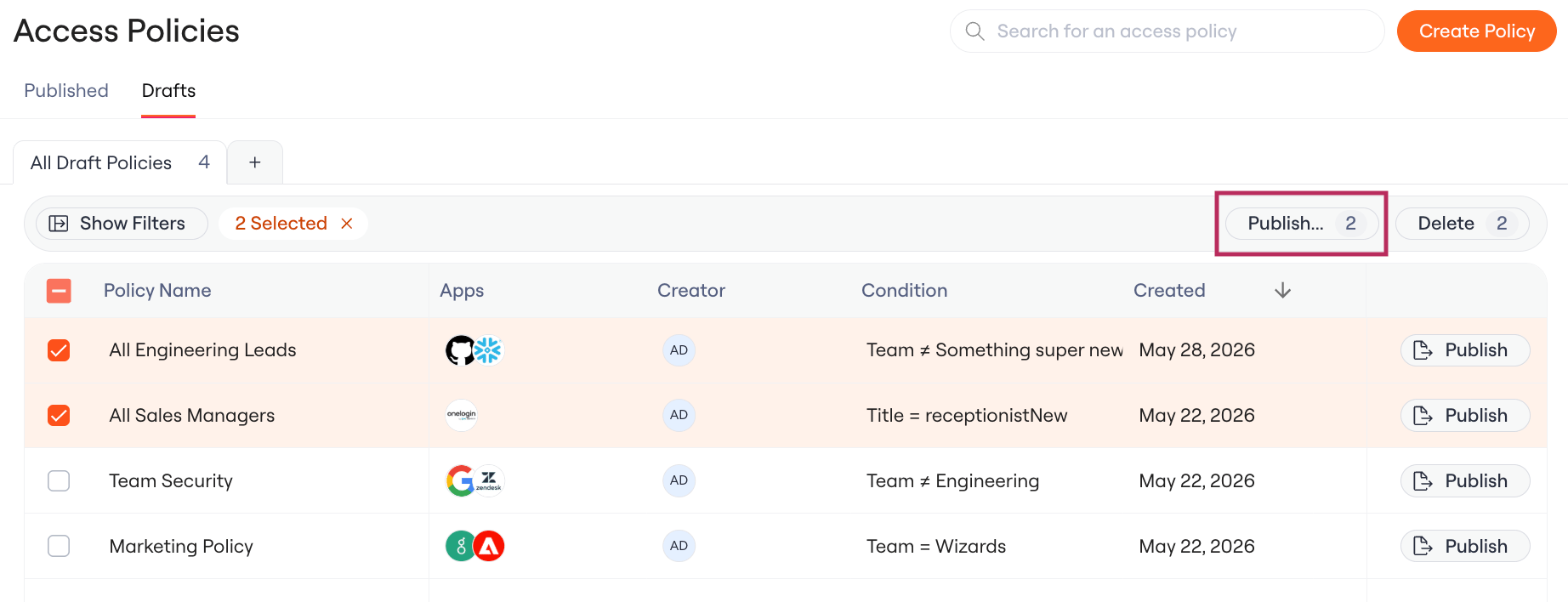The width and height of the screenshot is (1568, 602).
Task: Select the Drafts tab
Action: [x=168, y=91]
